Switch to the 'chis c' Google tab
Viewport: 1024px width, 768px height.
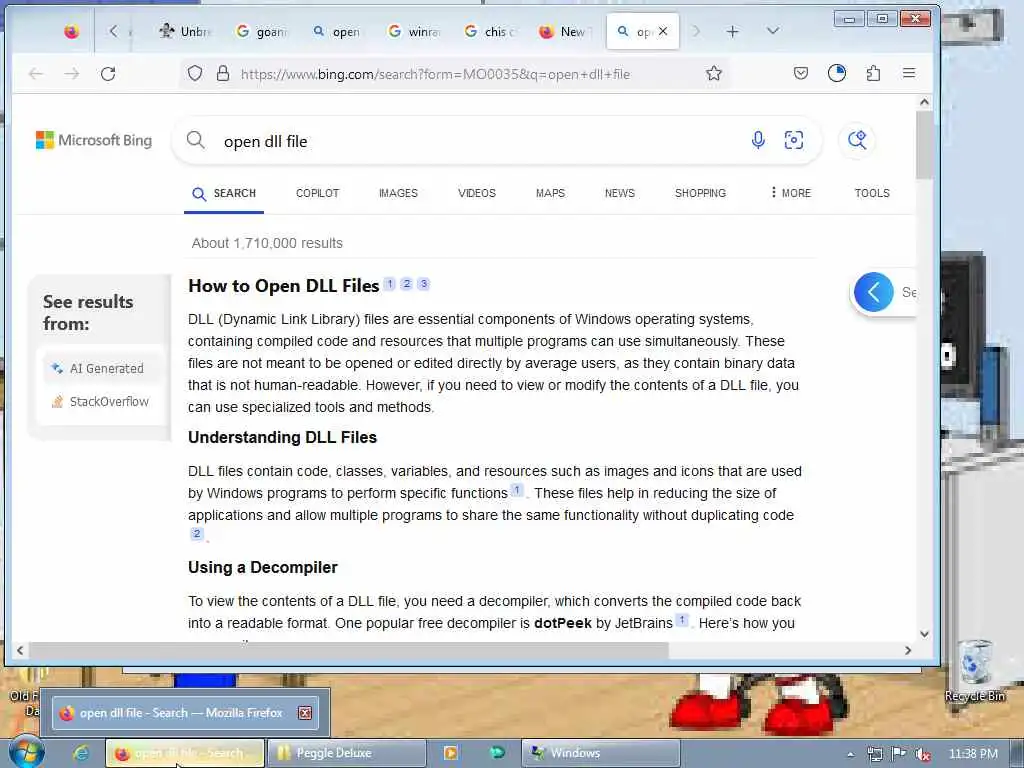[490, 31]
